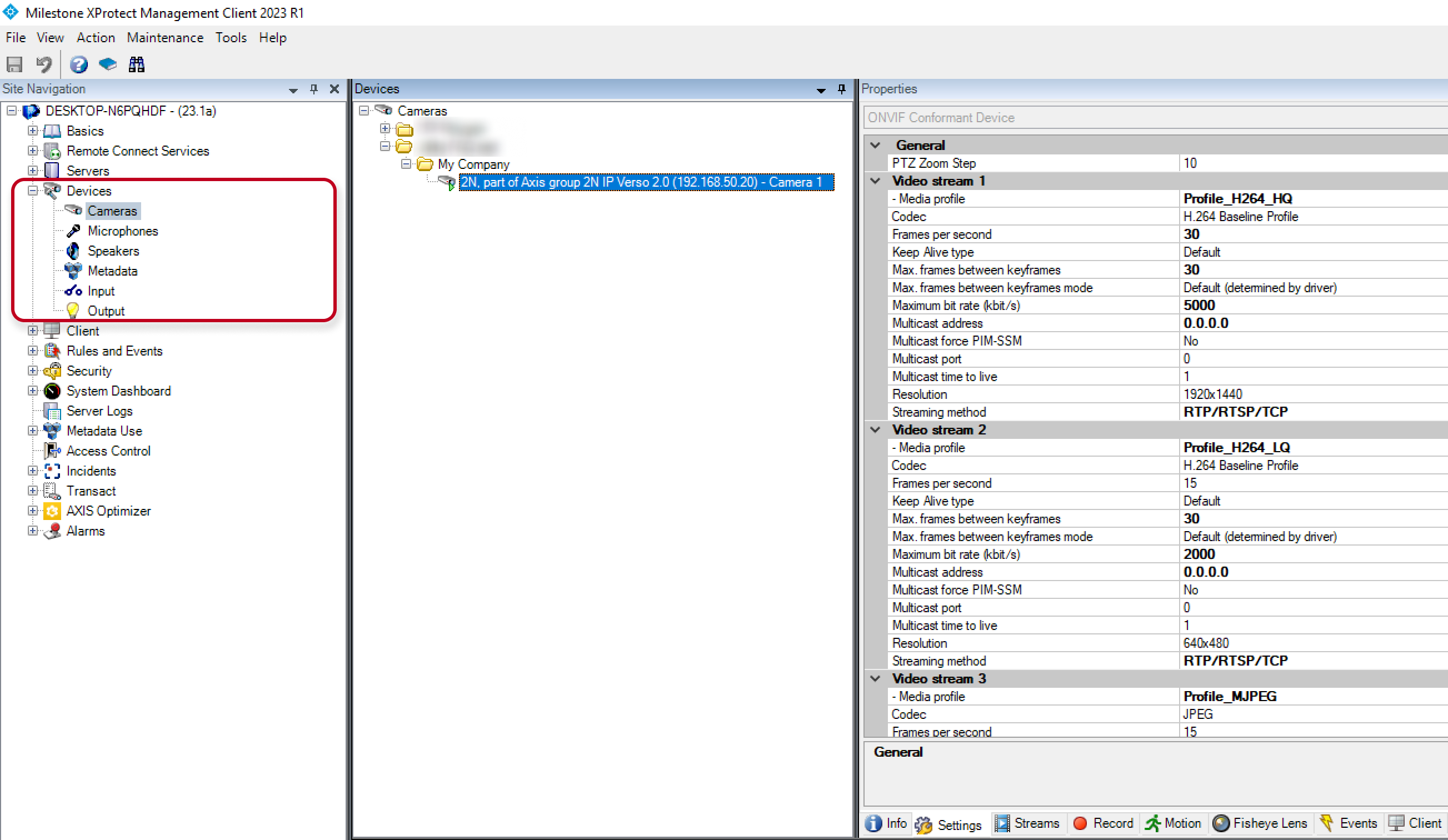Collapse the Video stream 1 section
The width and height of the screenshot is (1448, 840).
pos(875,181)
